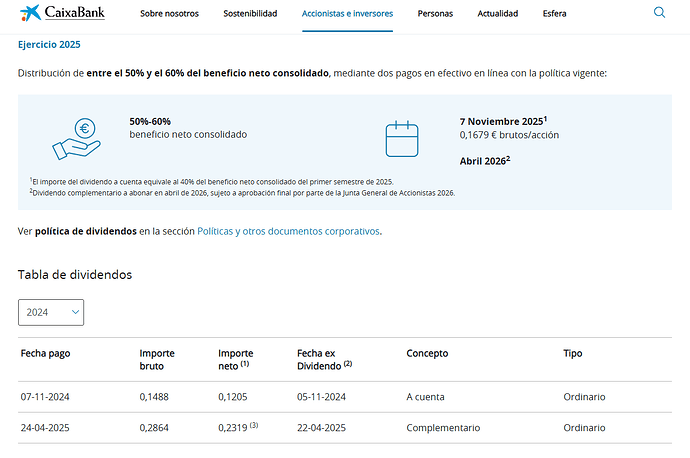Open the Personas menu
This screenshot has height=458, width=690.
[x=435, y=14]
